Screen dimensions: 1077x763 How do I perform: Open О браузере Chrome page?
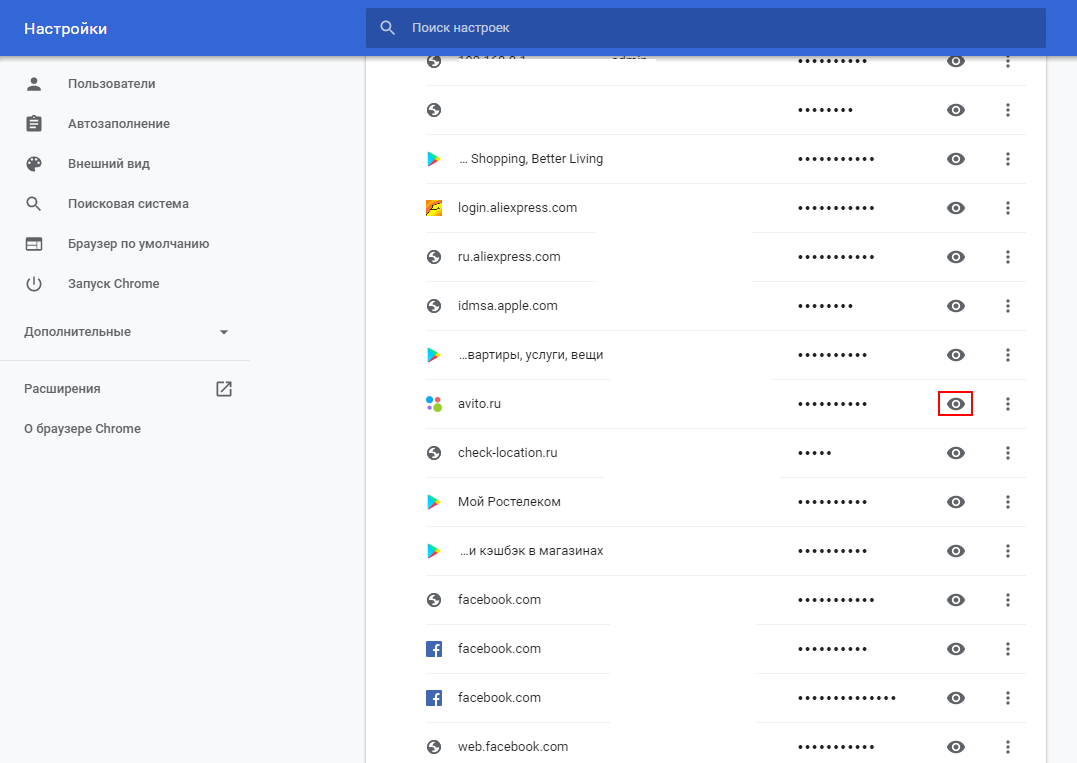coord(82,429)
